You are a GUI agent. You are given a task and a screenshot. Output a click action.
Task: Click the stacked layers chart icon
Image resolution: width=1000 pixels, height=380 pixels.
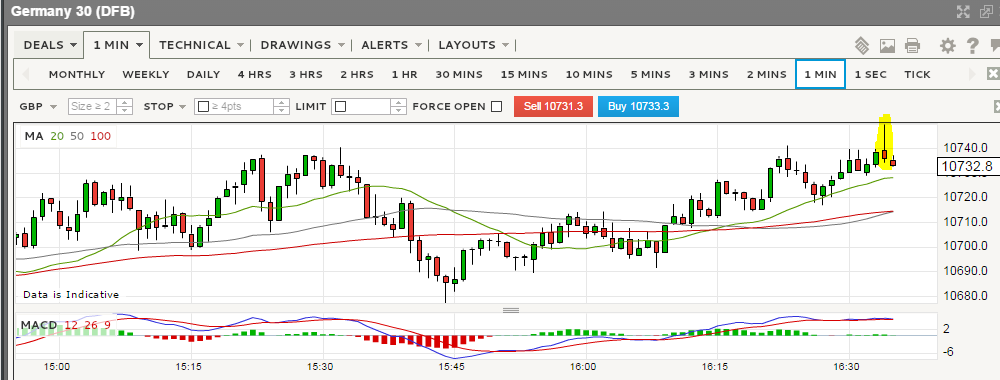coord(862,45)
